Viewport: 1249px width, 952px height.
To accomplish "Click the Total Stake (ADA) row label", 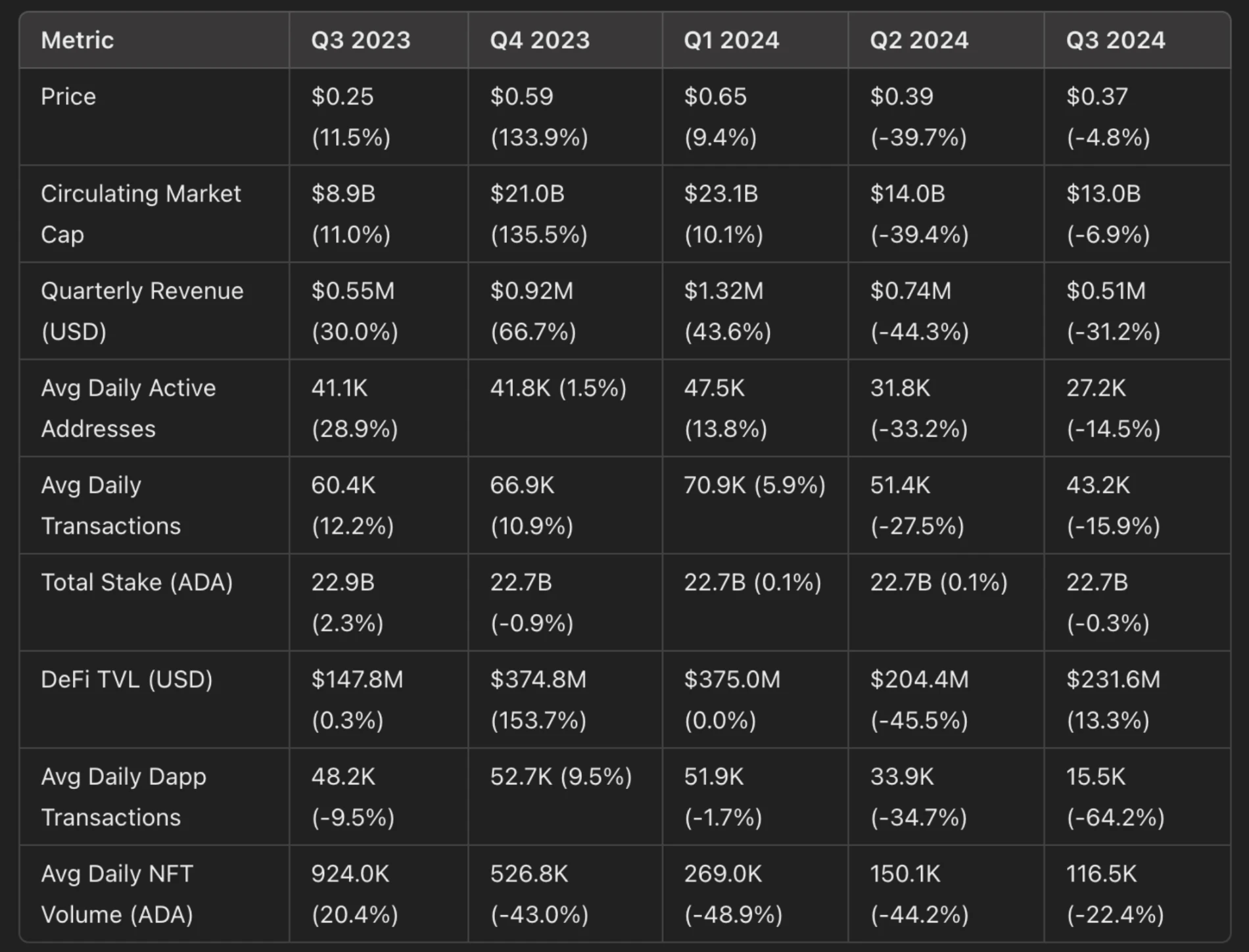I will click(x=137, y=583).
